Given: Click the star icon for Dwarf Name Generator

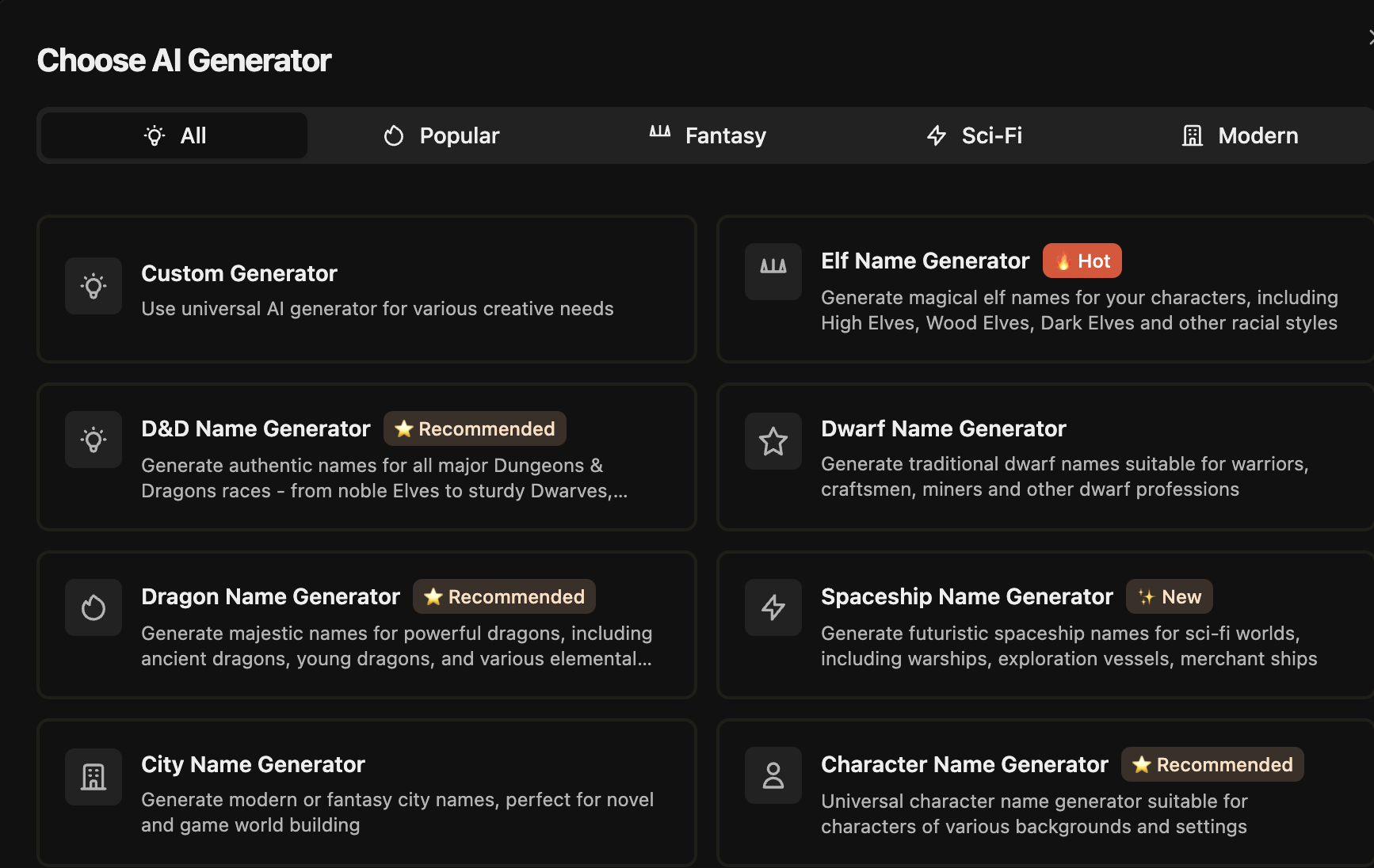Looking at the screenshot, I should point(773,441).
